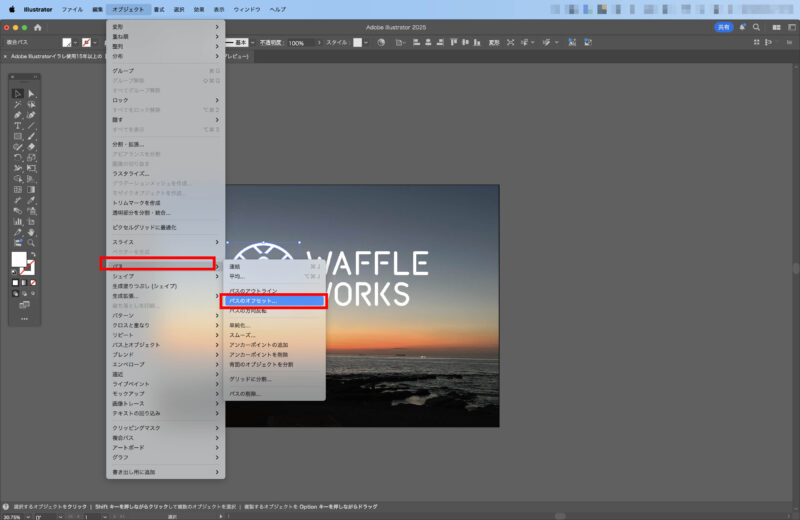The height and width of the screenshot is (520, 800).
Task: Click the white Fill color swatch
Action: pos(19,260)
